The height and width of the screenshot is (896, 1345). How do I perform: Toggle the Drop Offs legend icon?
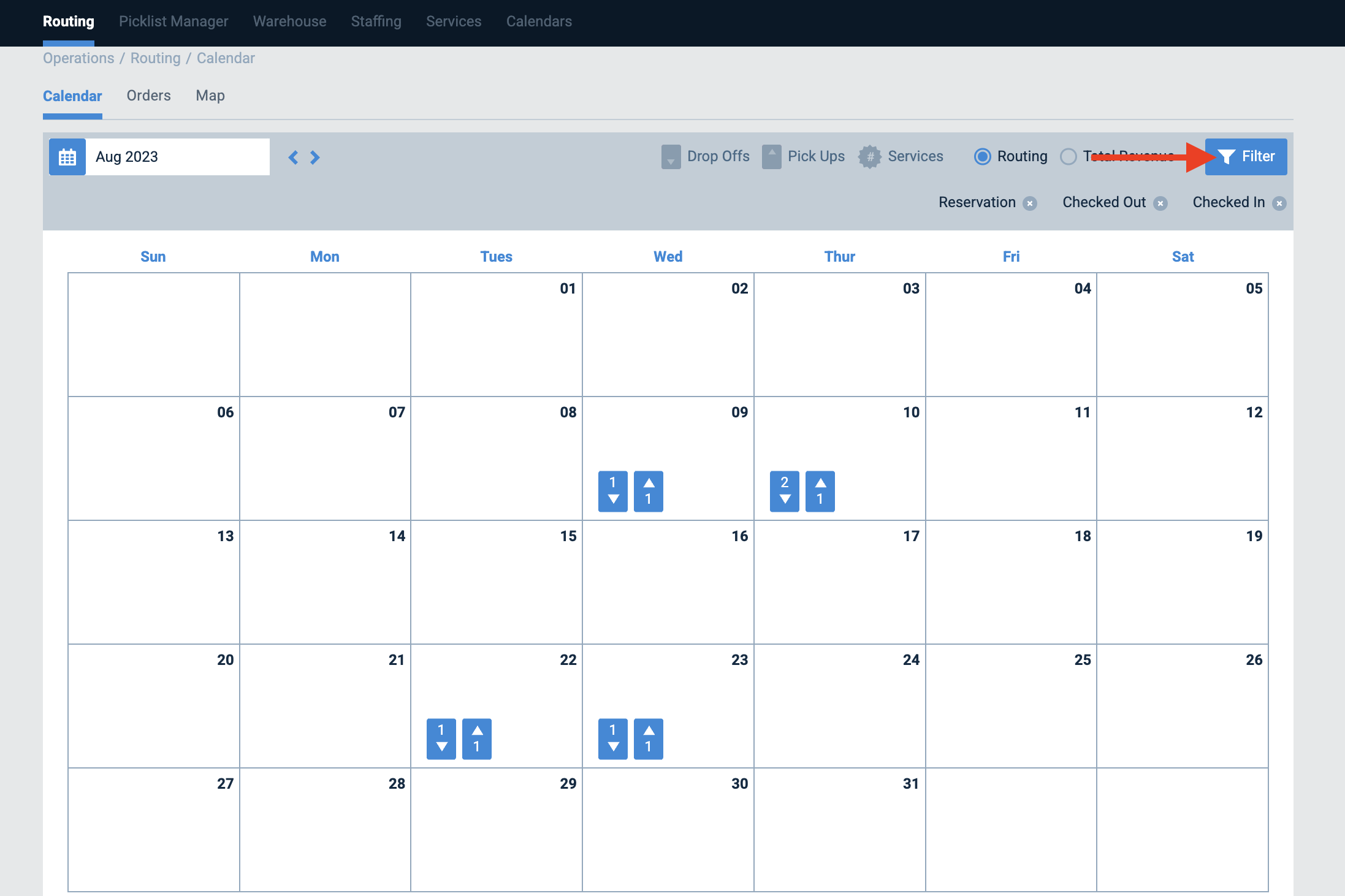pos(671,157)
